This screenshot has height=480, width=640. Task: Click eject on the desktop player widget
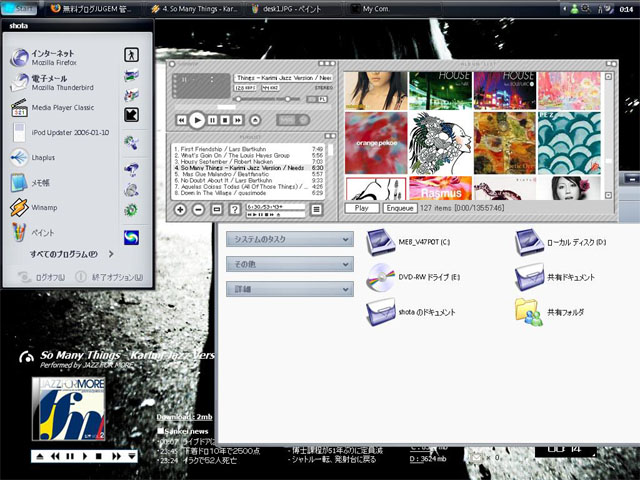click(x=40, y=456)
